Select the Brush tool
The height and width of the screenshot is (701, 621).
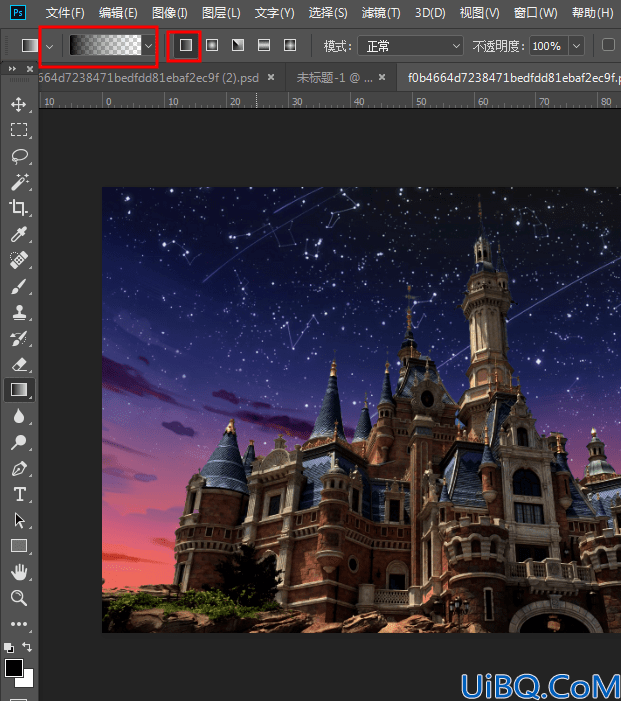point(18,286)
